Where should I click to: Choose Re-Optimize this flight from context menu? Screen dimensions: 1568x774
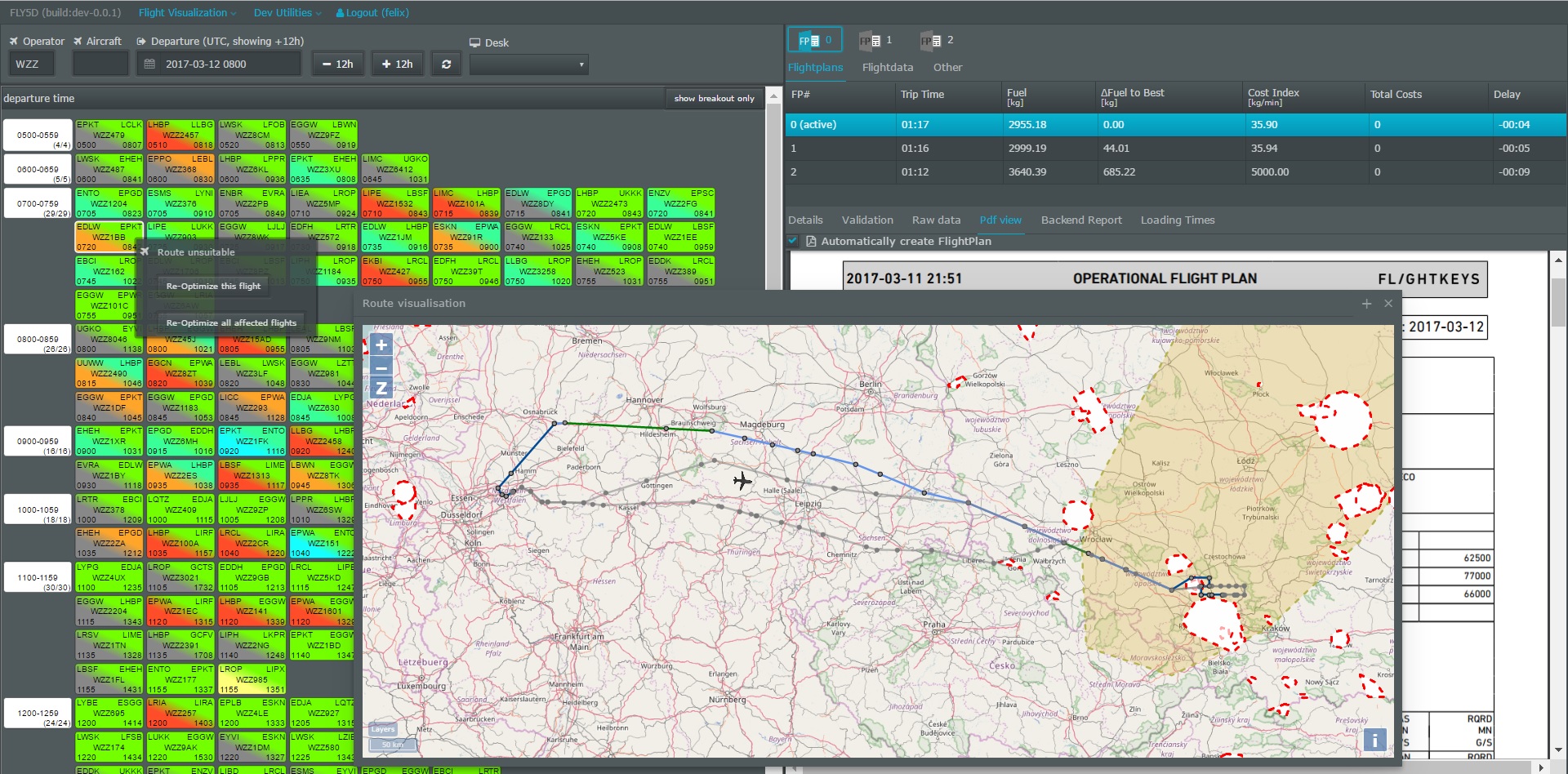[x=213, y=286]
